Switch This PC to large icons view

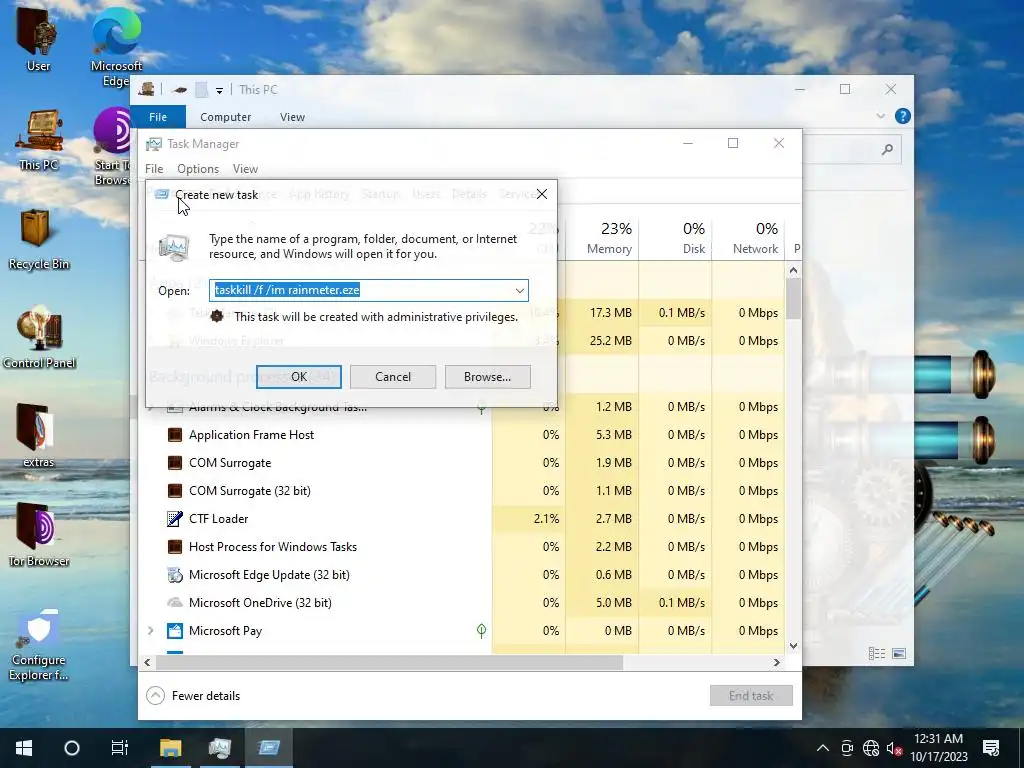(x=899, y=654)
